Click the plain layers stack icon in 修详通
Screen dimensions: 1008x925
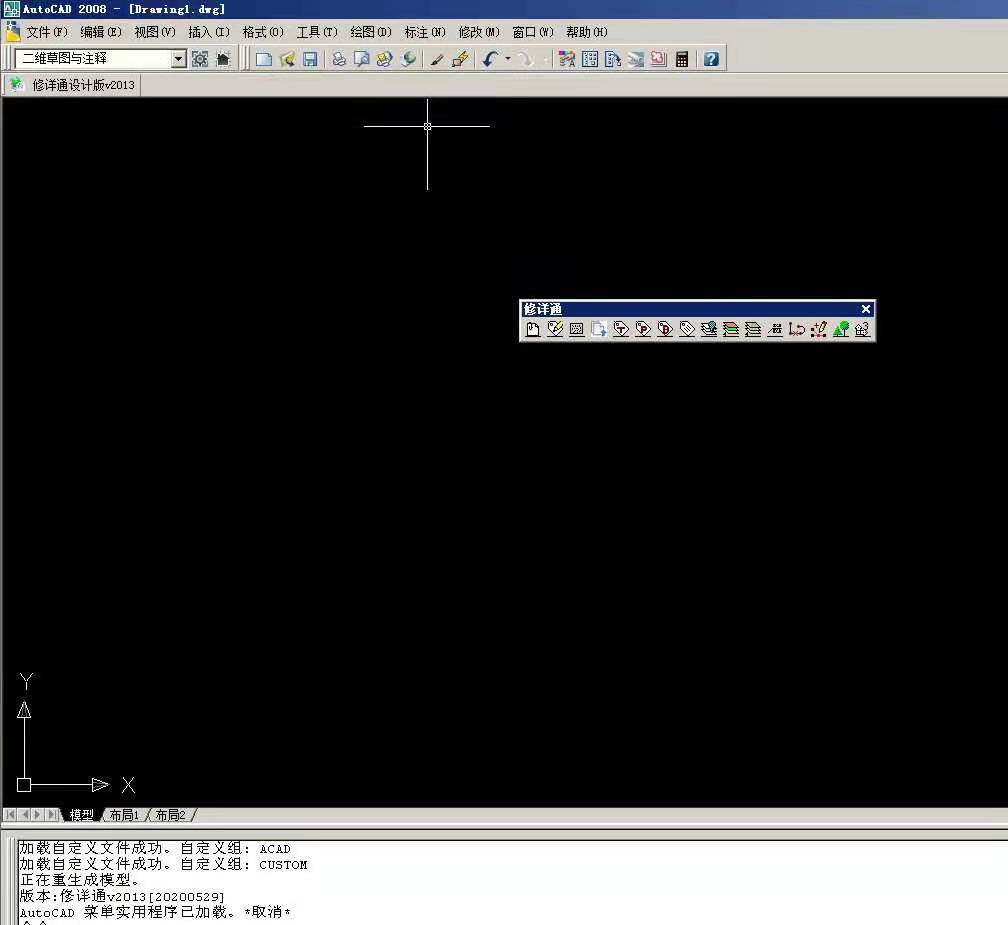[x=753, y=329]
